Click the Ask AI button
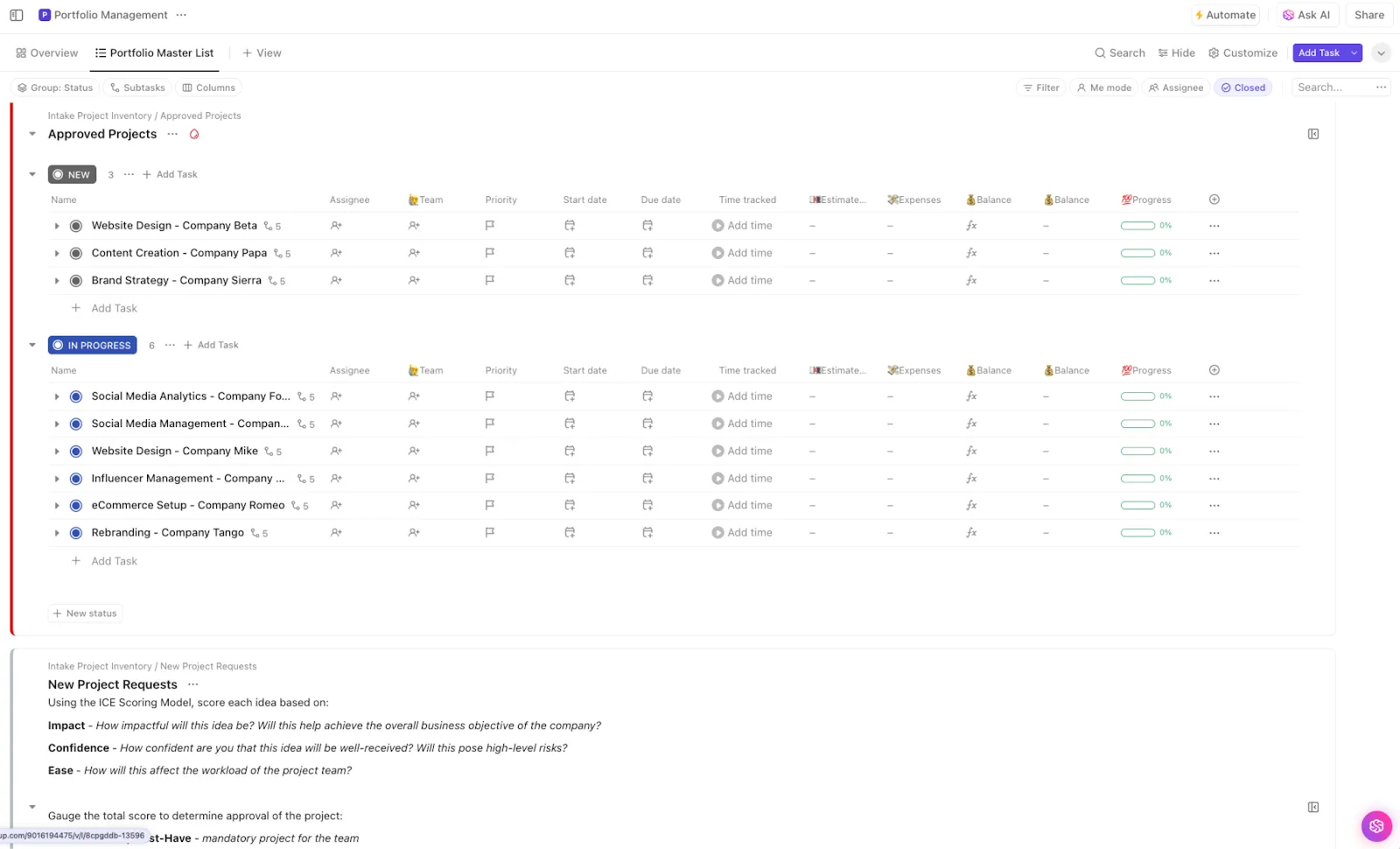 coord(1306,15)
